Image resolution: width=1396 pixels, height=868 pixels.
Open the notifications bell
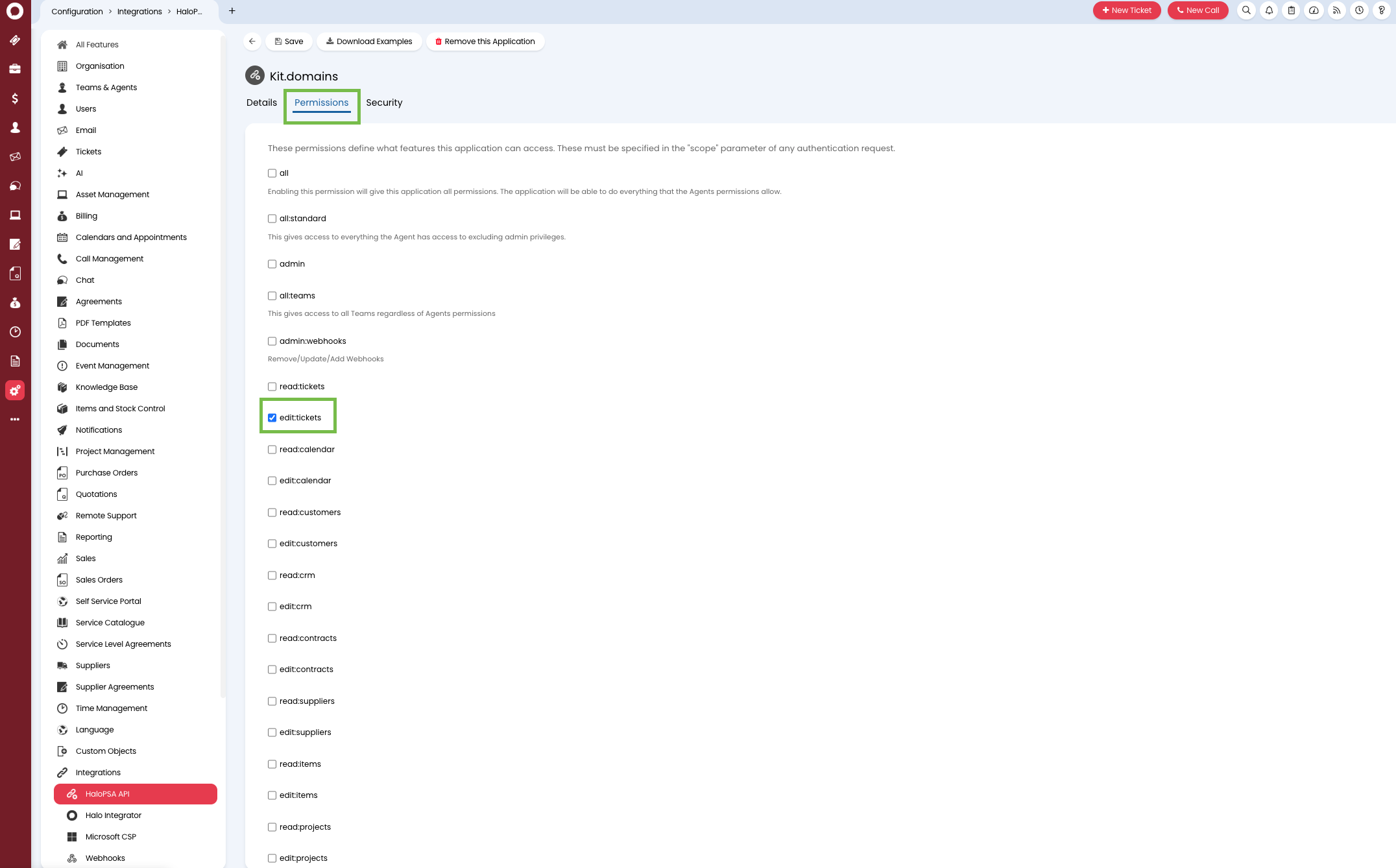pyautogui.click(x=1270, y=10)
